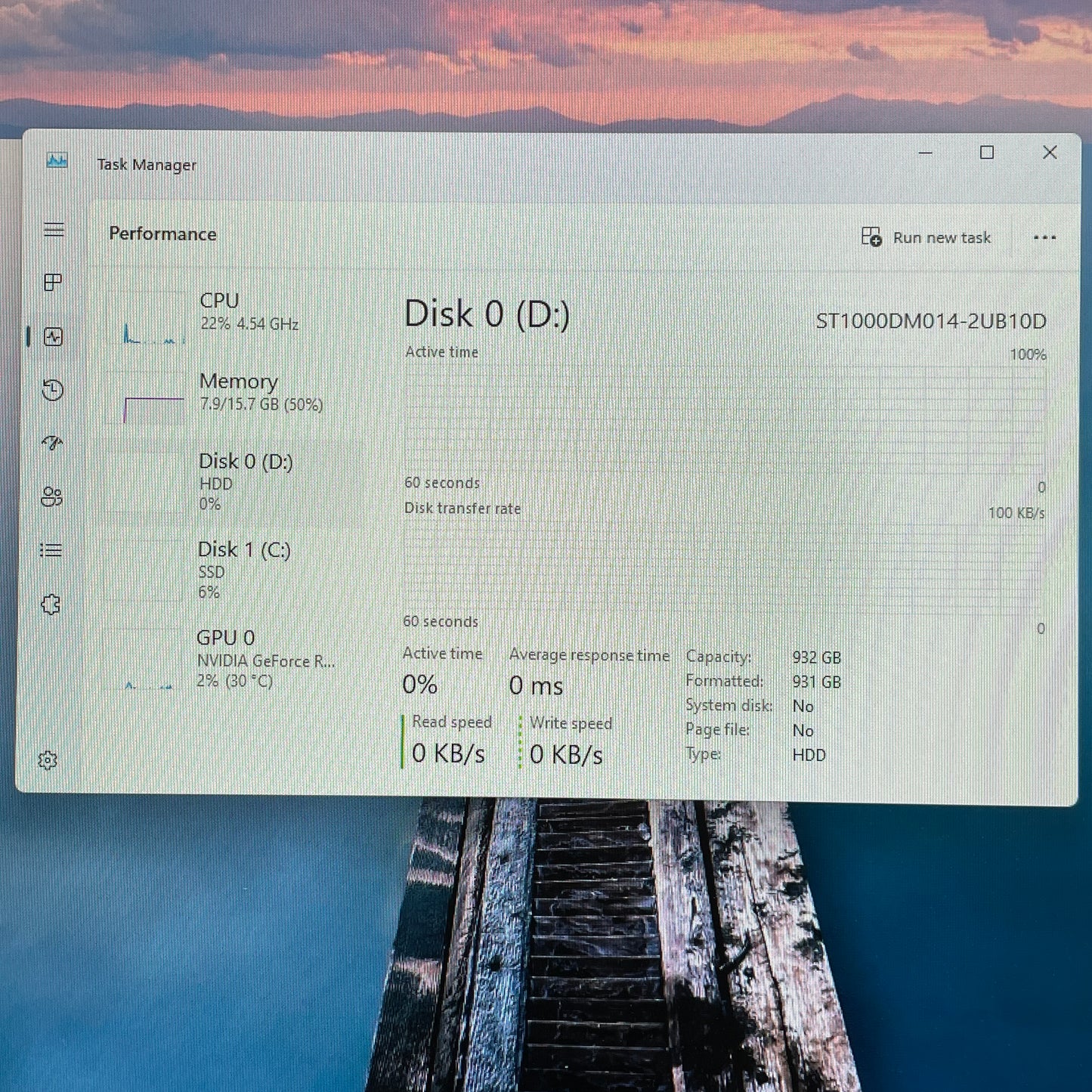Image resolution: width=1092 pixels, height=1092 pixels.
Task: Click the 0 ms average response time value
Action: pos(536,685)
